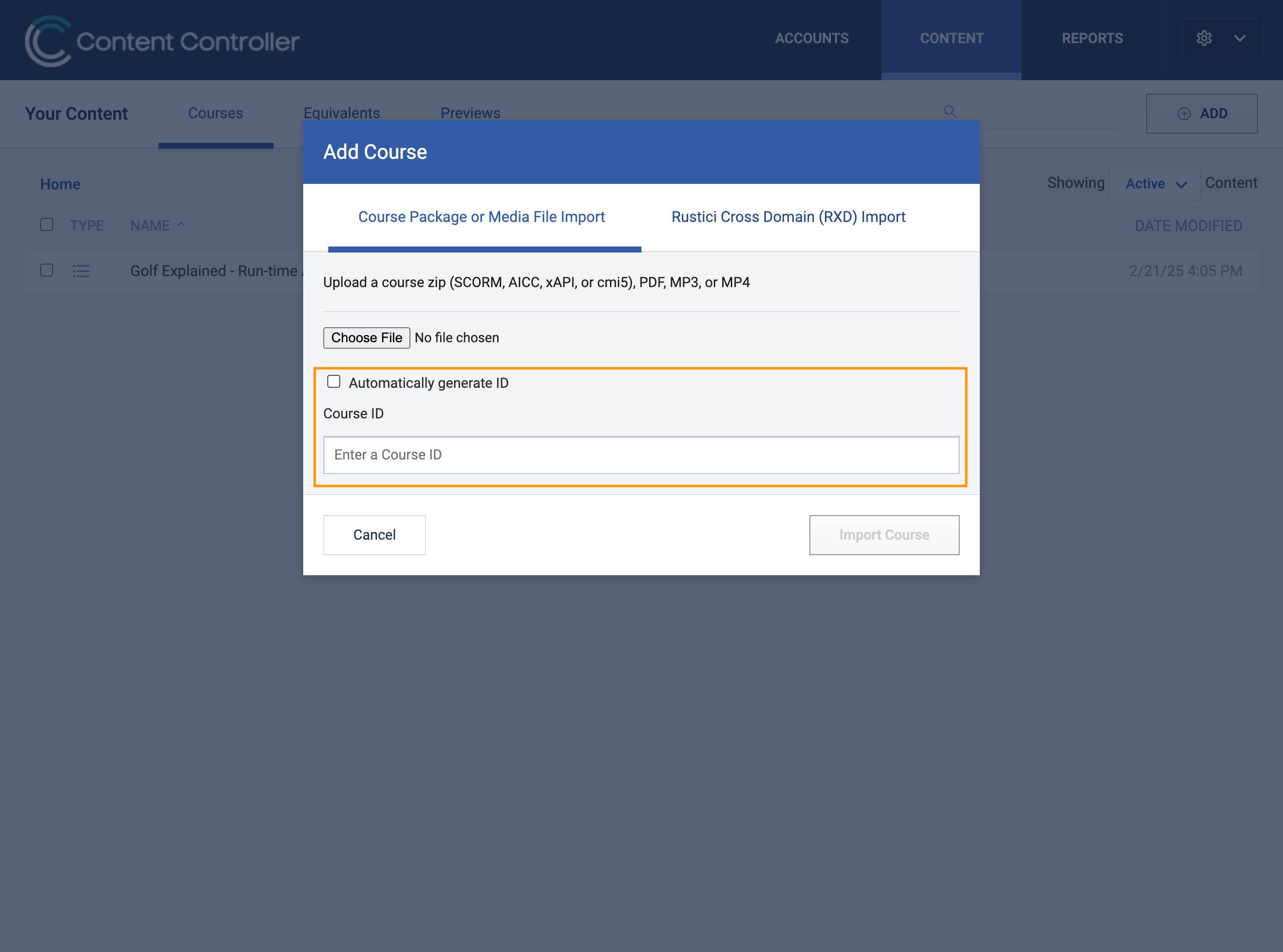
Task: Click the Home breadcrumb link
Action: tap(60, 184)
